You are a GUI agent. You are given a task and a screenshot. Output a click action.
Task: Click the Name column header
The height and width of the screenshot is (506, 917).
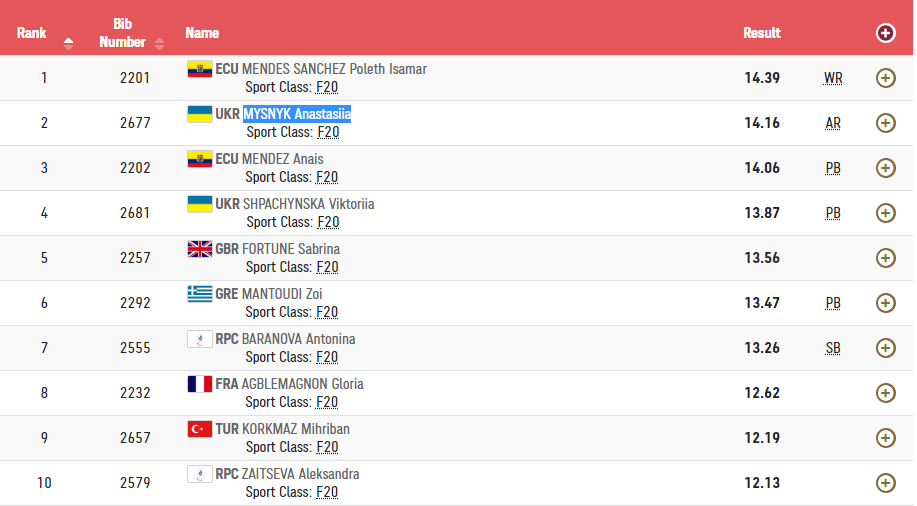(x=202, y=33)
